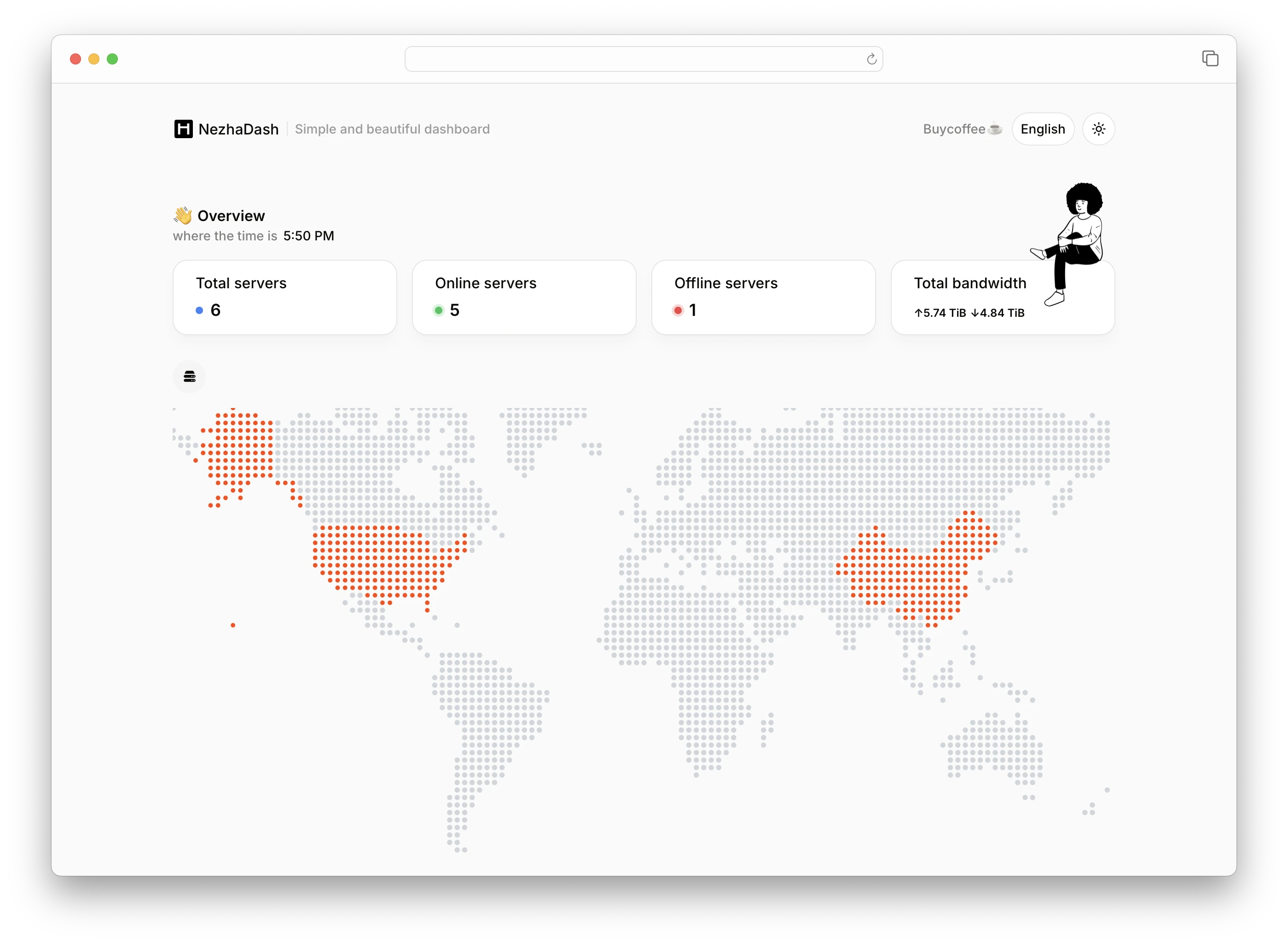Image resolution: width=1288 pixels, height=944 pixels.
Task: Select the Total servers card
Action: [x=284, y=297]
